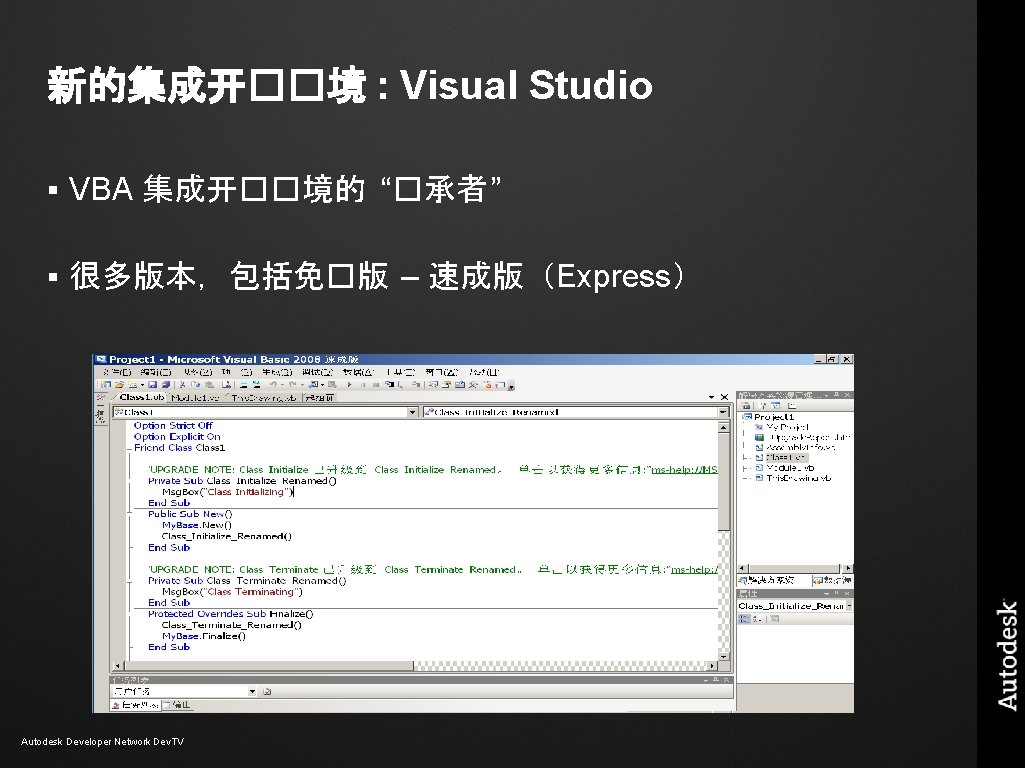This screenshot has width=1025, height=768.
Task: Click the new task icon in task list panel
Action: click(x=267, y=691)
